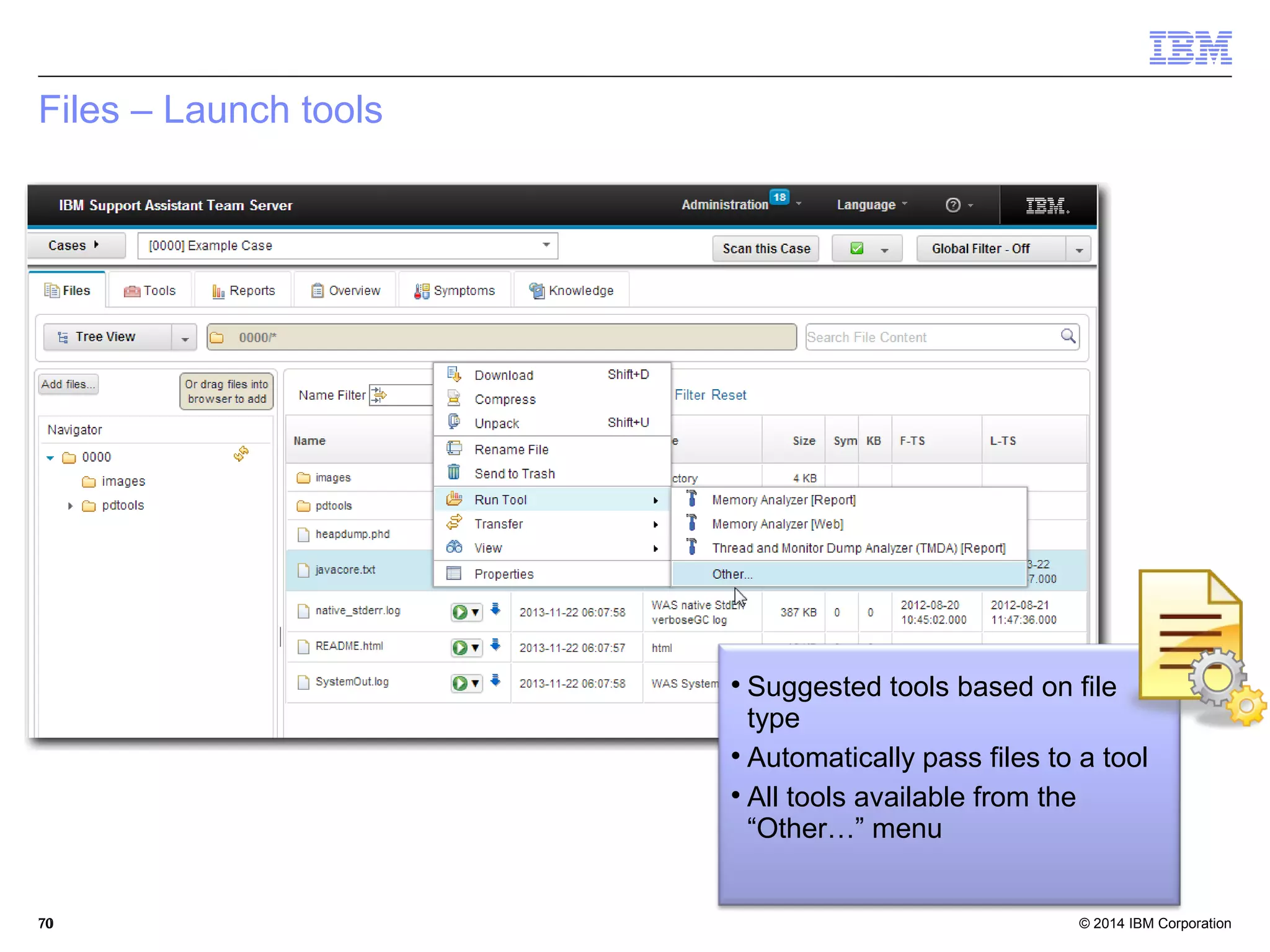The image size is (1270, 952).
Task: Click the green checkmark status button
Action: point(857,249)
